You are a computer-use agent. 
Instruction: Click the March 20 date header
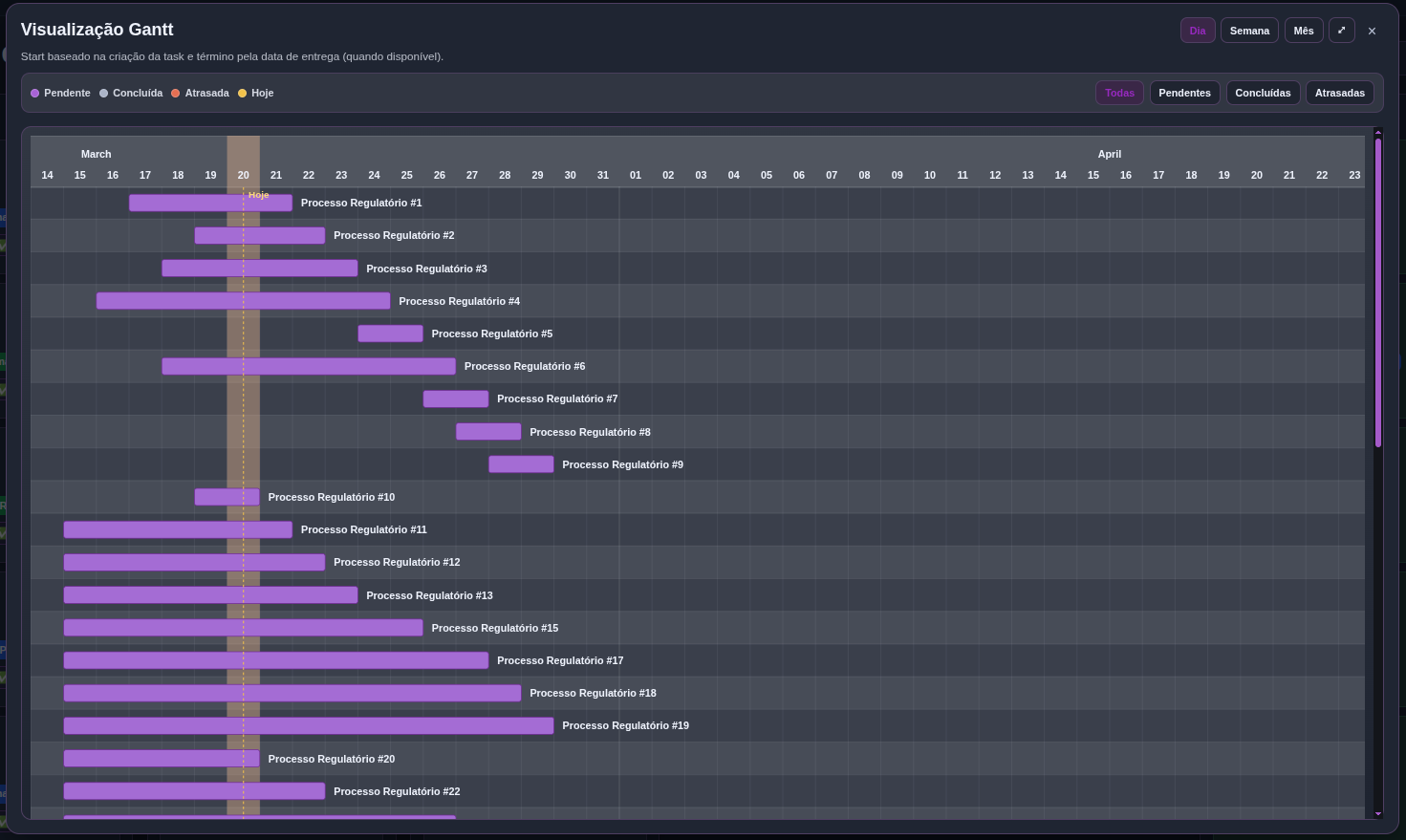pyautogui.click(x=243, y=175)
